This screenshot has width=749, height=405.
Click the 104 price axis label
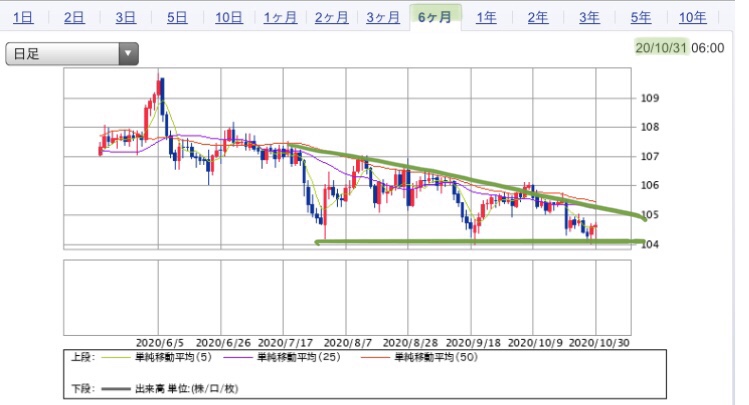click(x=650, y=244)
